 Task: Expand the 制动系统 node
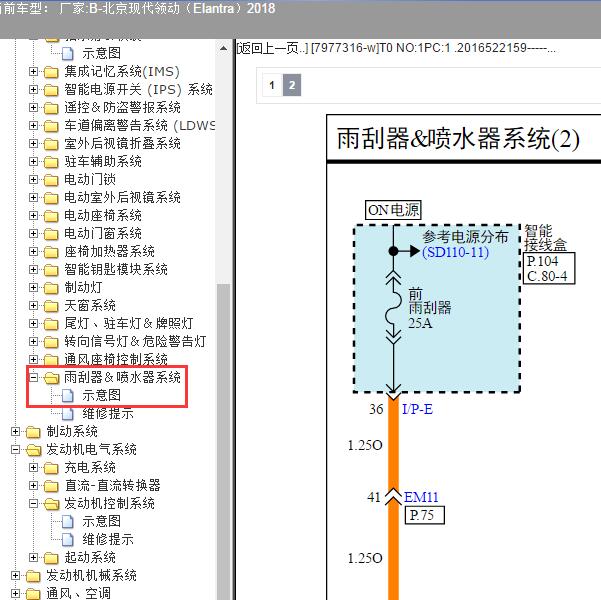click(15, 431)
